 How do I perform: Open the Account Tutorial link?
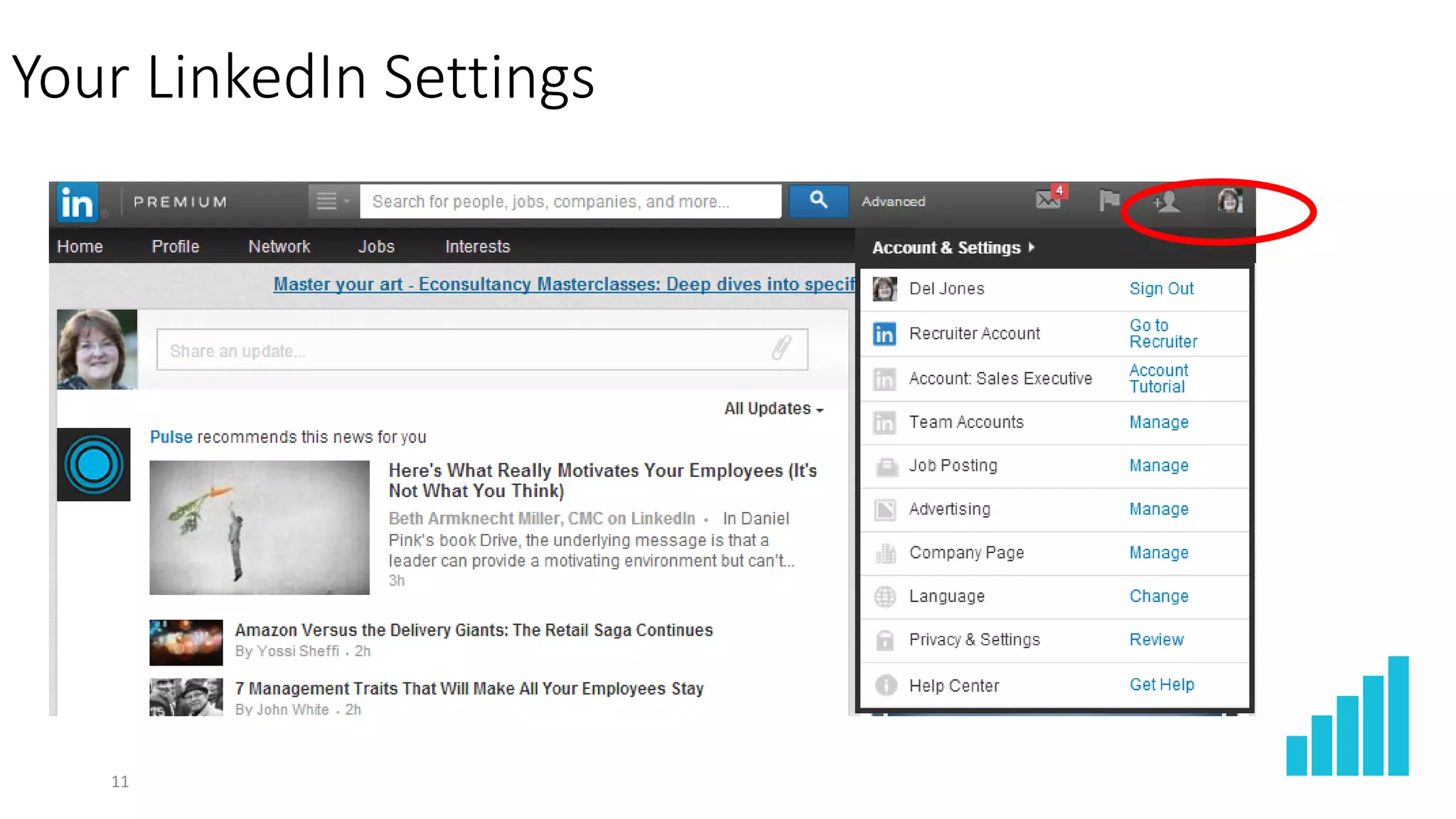pos(1159,378)
